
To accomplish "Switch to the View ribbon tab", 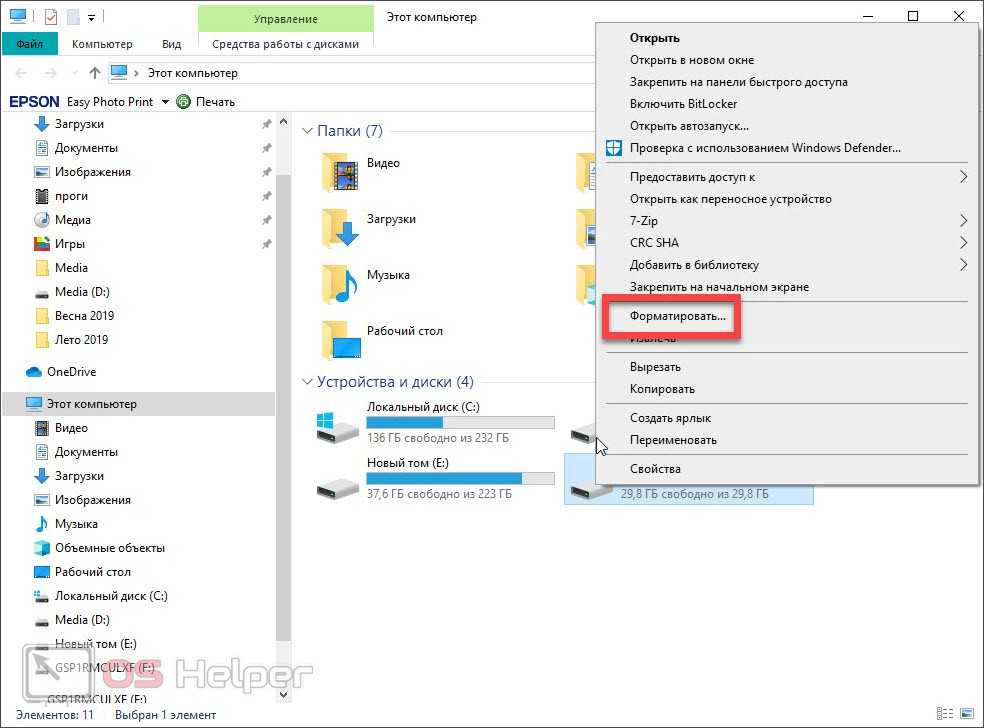I will click(x=172, y=44).
